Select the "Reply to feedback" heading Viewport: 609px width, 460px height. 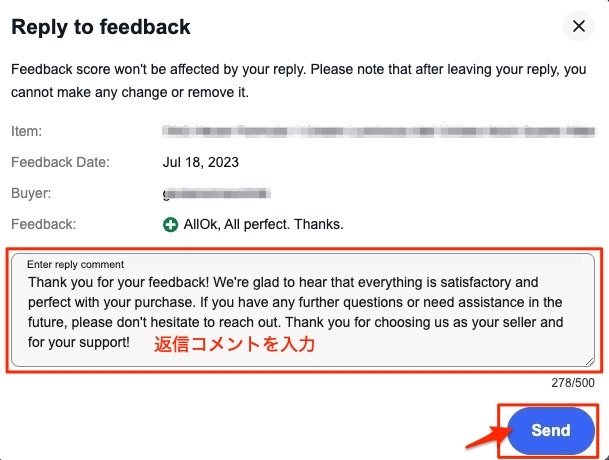click(x=101, y=27)
